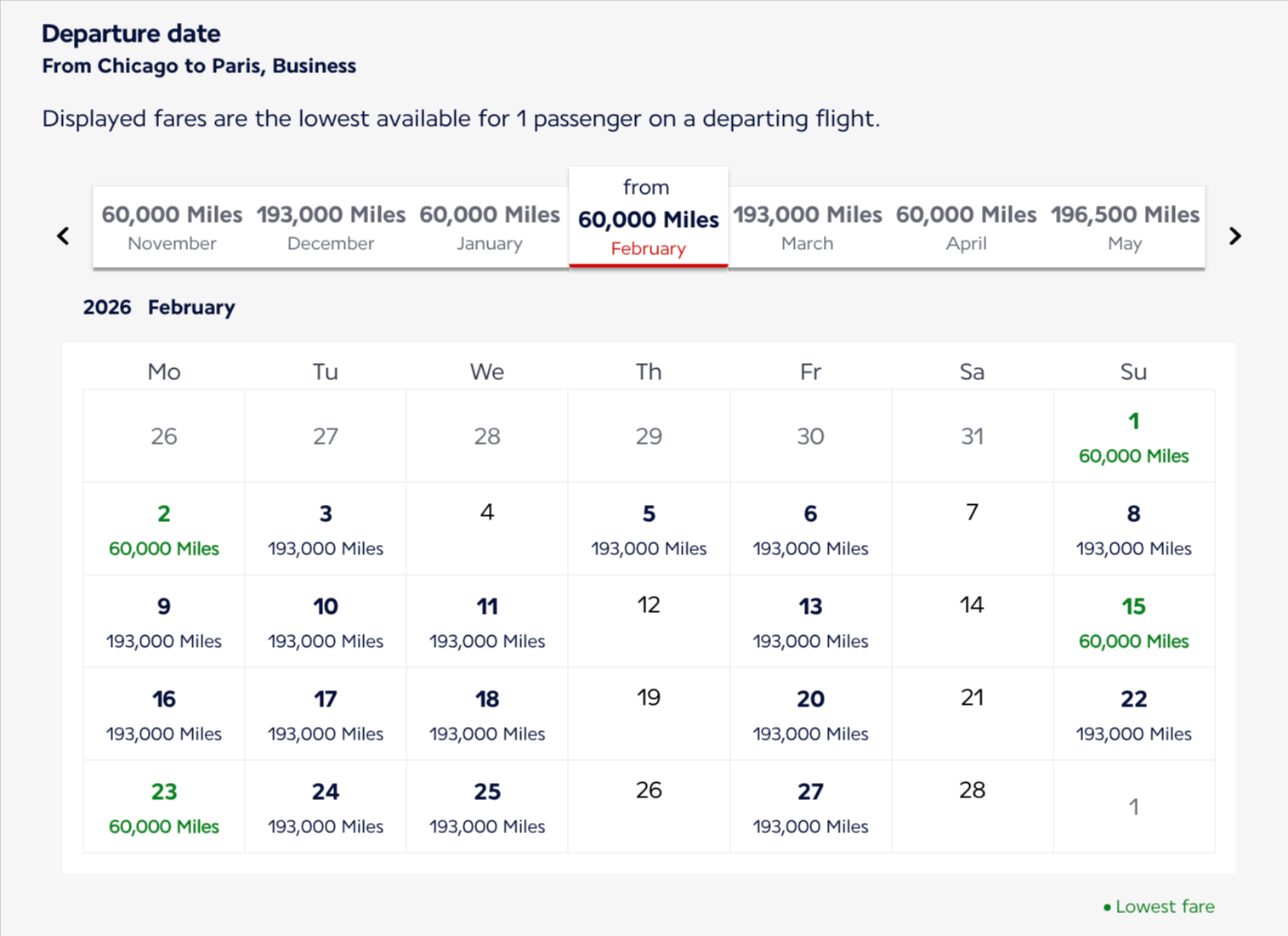The image size is (1288, 936).
Task: Pick February 15 departure date
Action: 1133,621
